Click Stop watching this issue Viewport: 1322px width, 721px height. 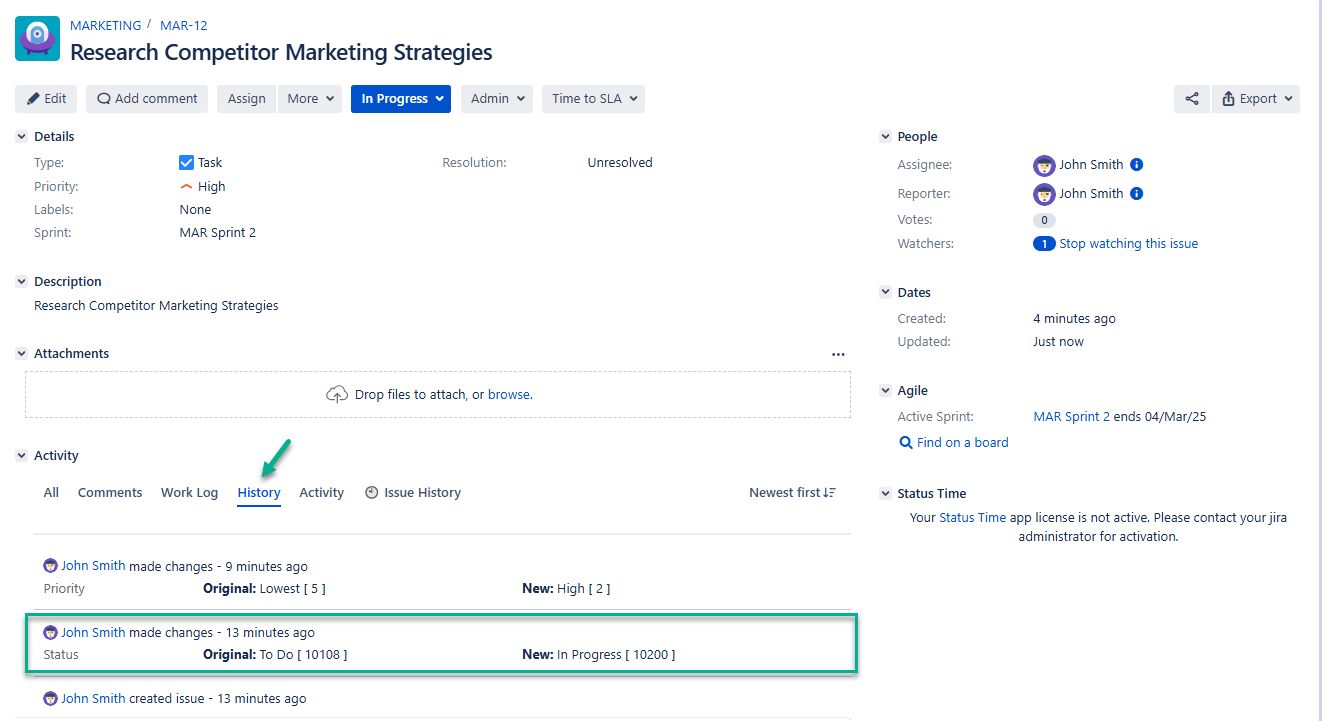(1128, 243)
